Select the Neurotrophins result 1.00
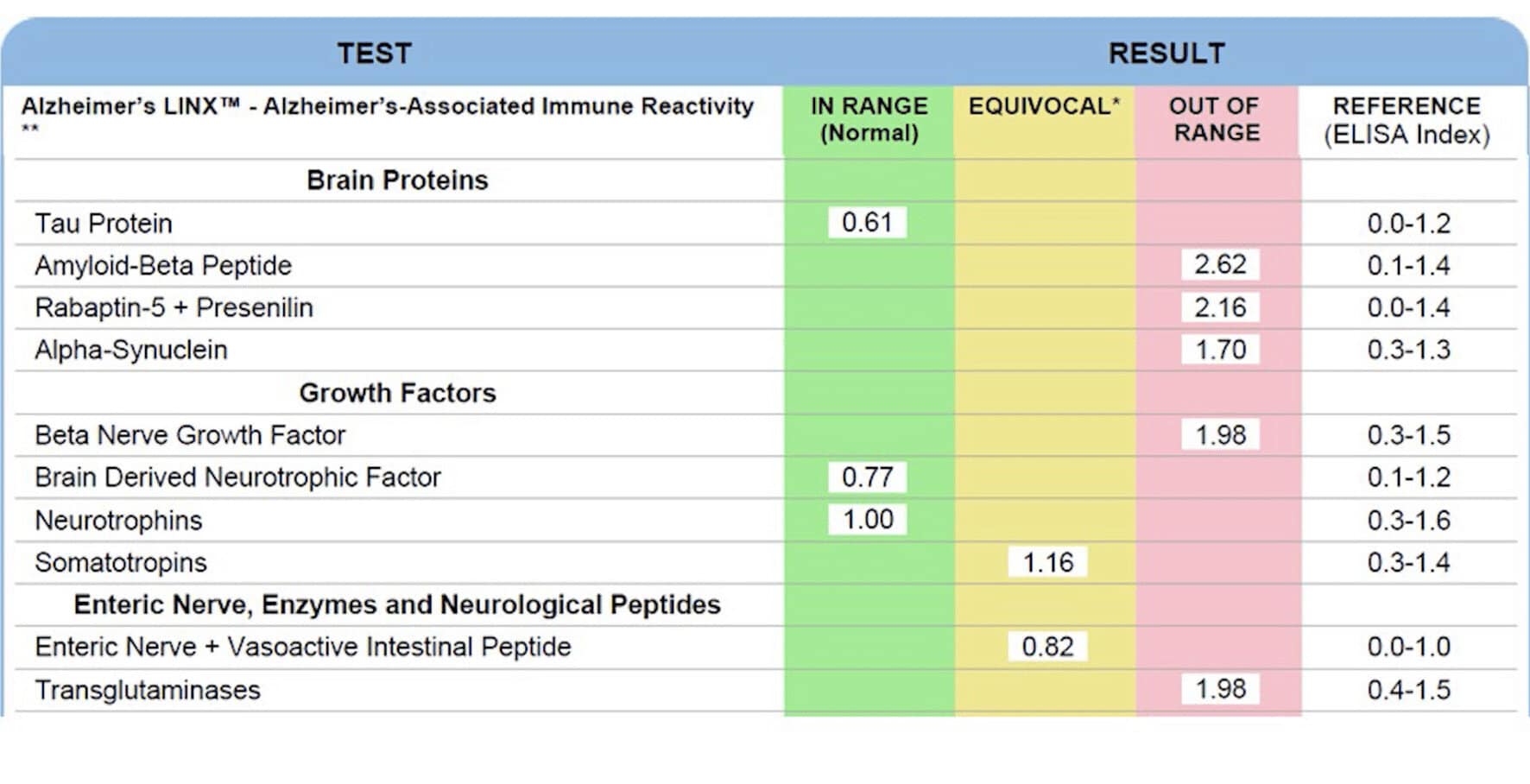 point(867,520)
